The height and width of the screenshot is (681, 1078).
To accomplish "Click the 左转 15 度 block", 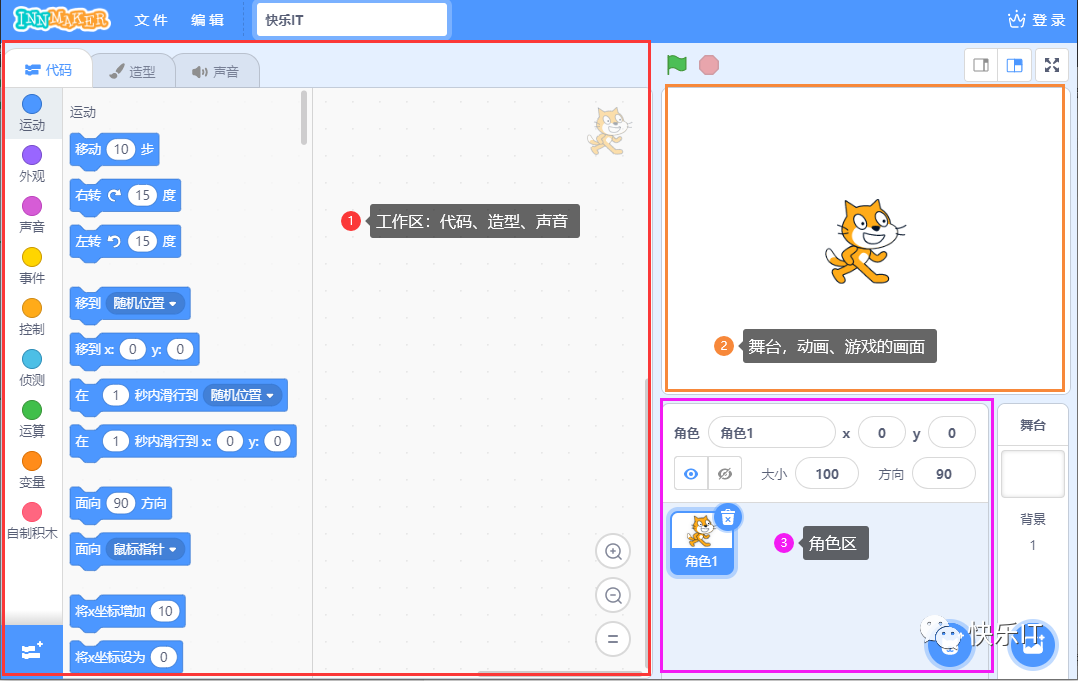I will pos(125,242).
